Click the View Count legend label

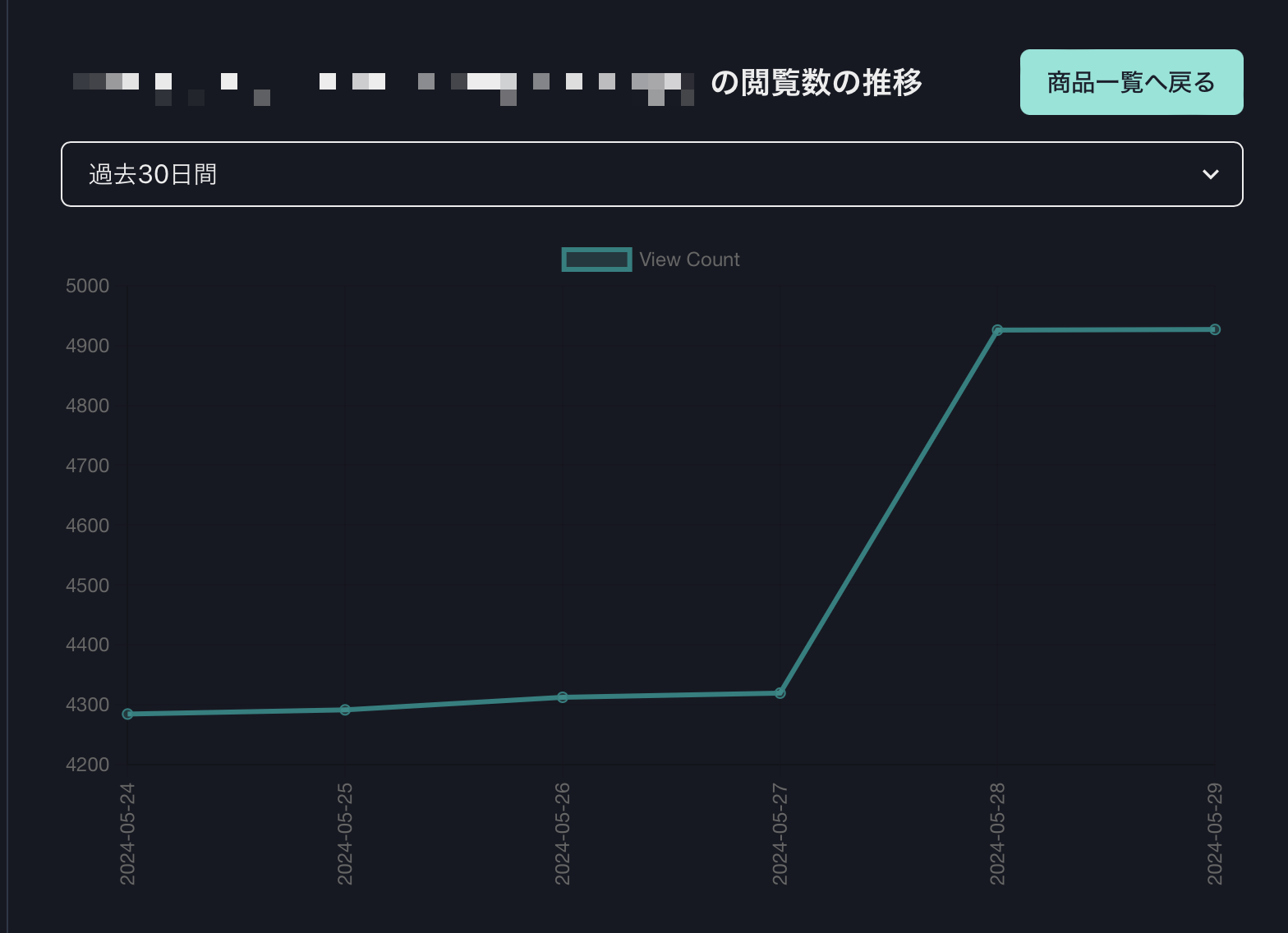pyautogui.click(x=689, y=260)
